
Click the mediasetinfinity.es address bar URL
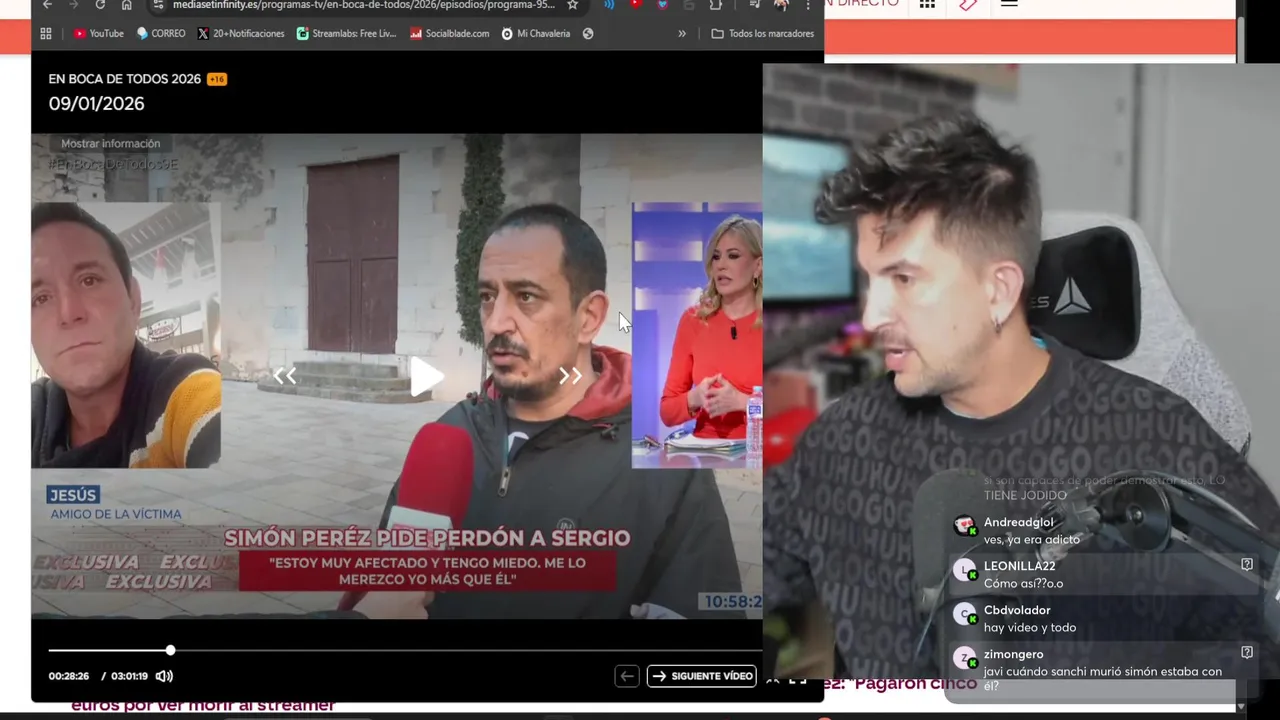[x=363, y=5]
